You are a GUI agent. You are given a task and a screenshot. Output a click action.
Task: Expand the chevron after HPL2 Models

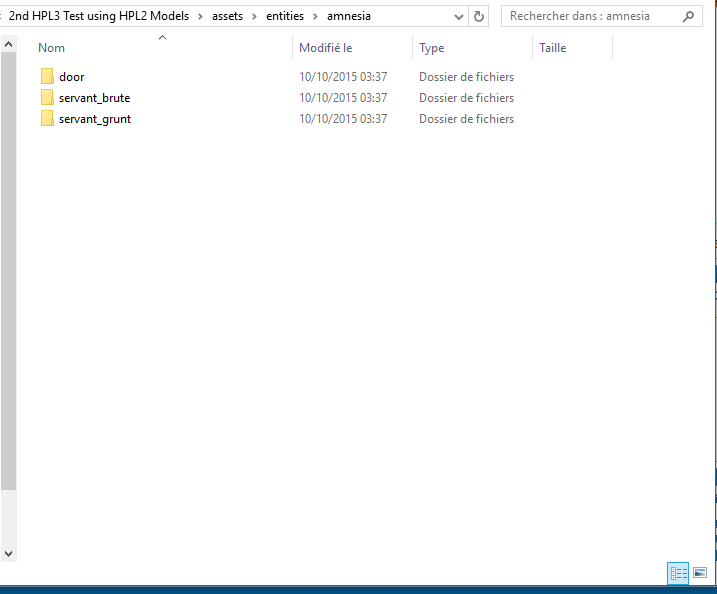(200, 16)
